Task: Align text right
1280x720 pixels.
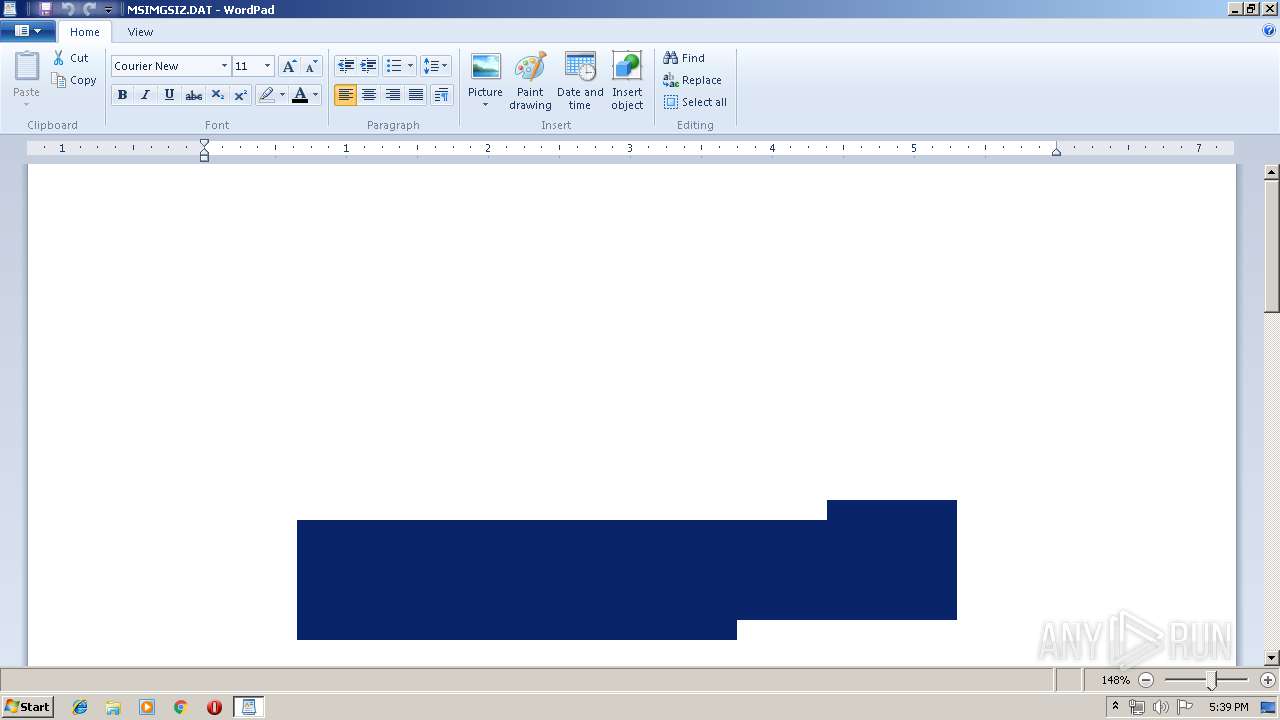Action: click(x=393, y=95)
